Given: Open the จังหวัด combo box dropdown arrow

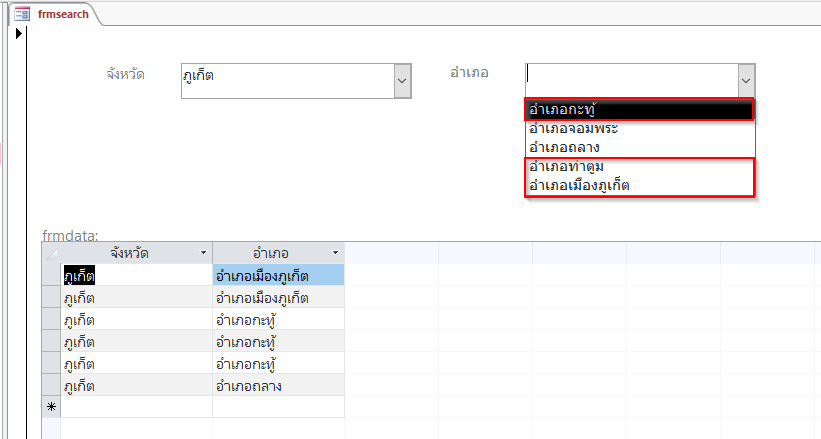Looking at the screenshot, I should (402, 81).
